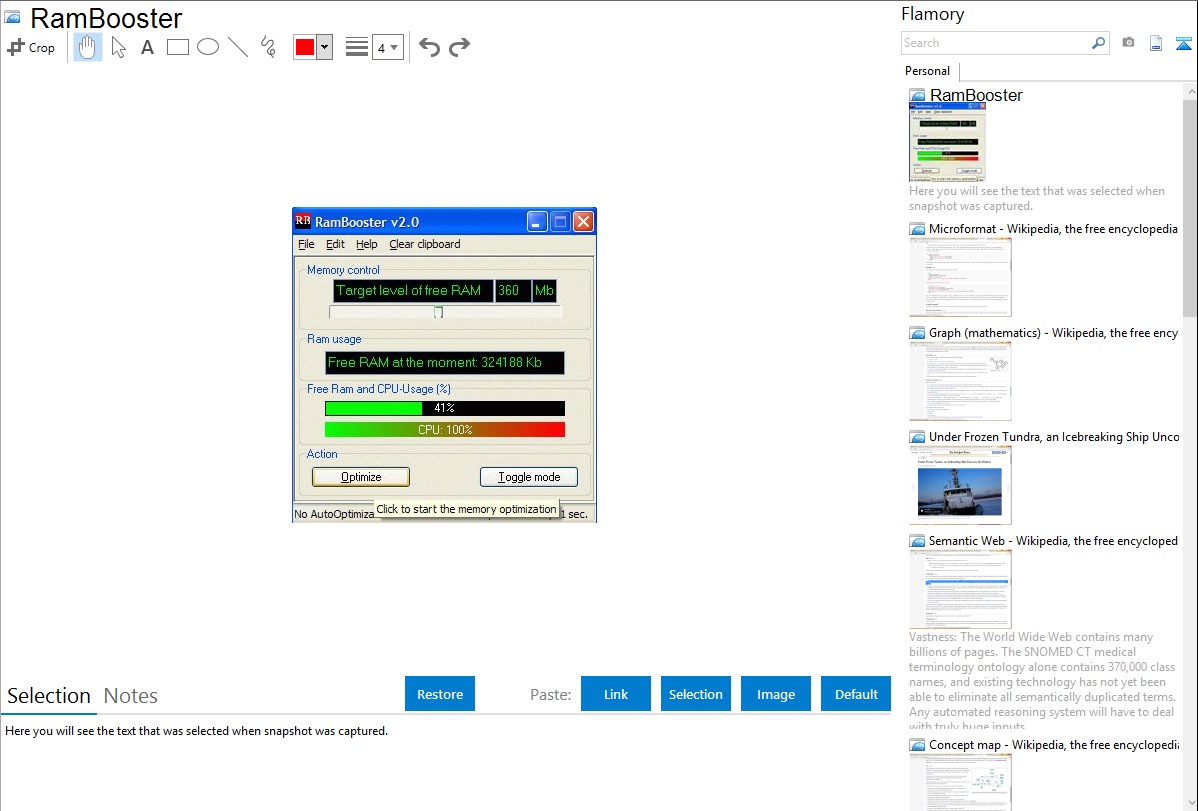Select the straight line tool
This screenshot has width=1198, height=811.
238,47
